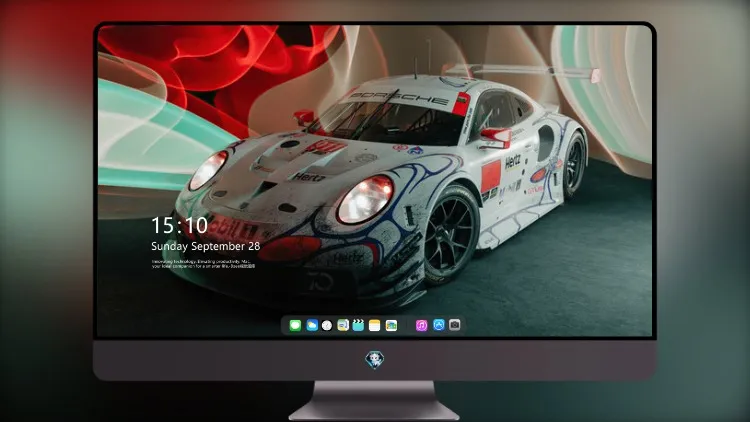
Task: Click the "Sunday September 28" date text
Action: coord(206,246)
